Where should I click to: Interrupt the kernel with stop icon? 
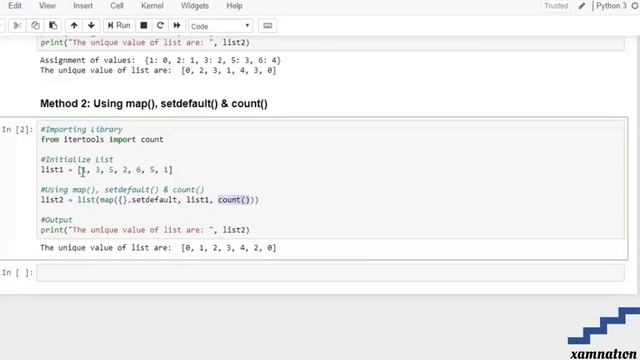[x=144, y=26]
